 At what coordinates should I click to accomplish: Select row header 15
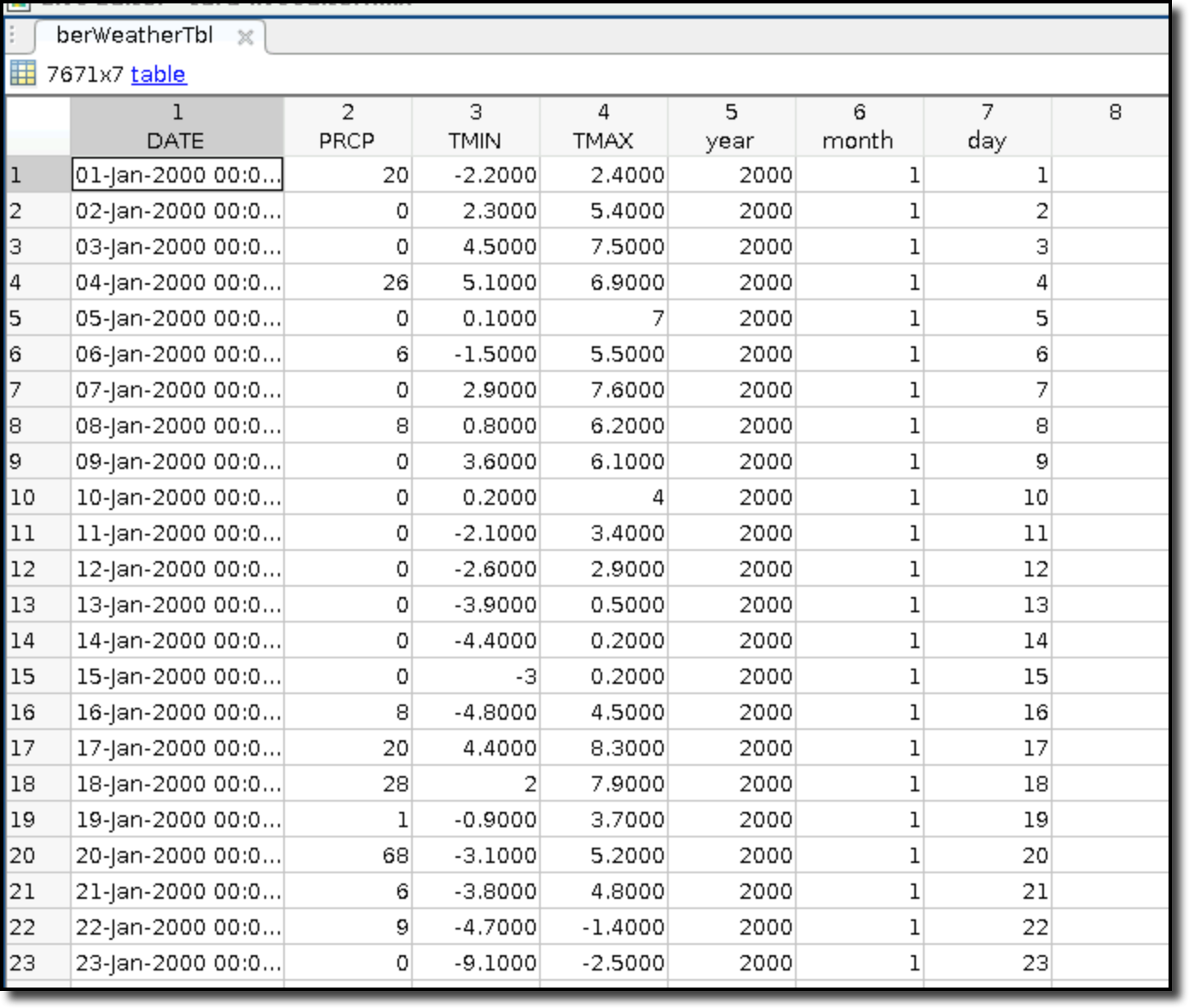(38, 676)
